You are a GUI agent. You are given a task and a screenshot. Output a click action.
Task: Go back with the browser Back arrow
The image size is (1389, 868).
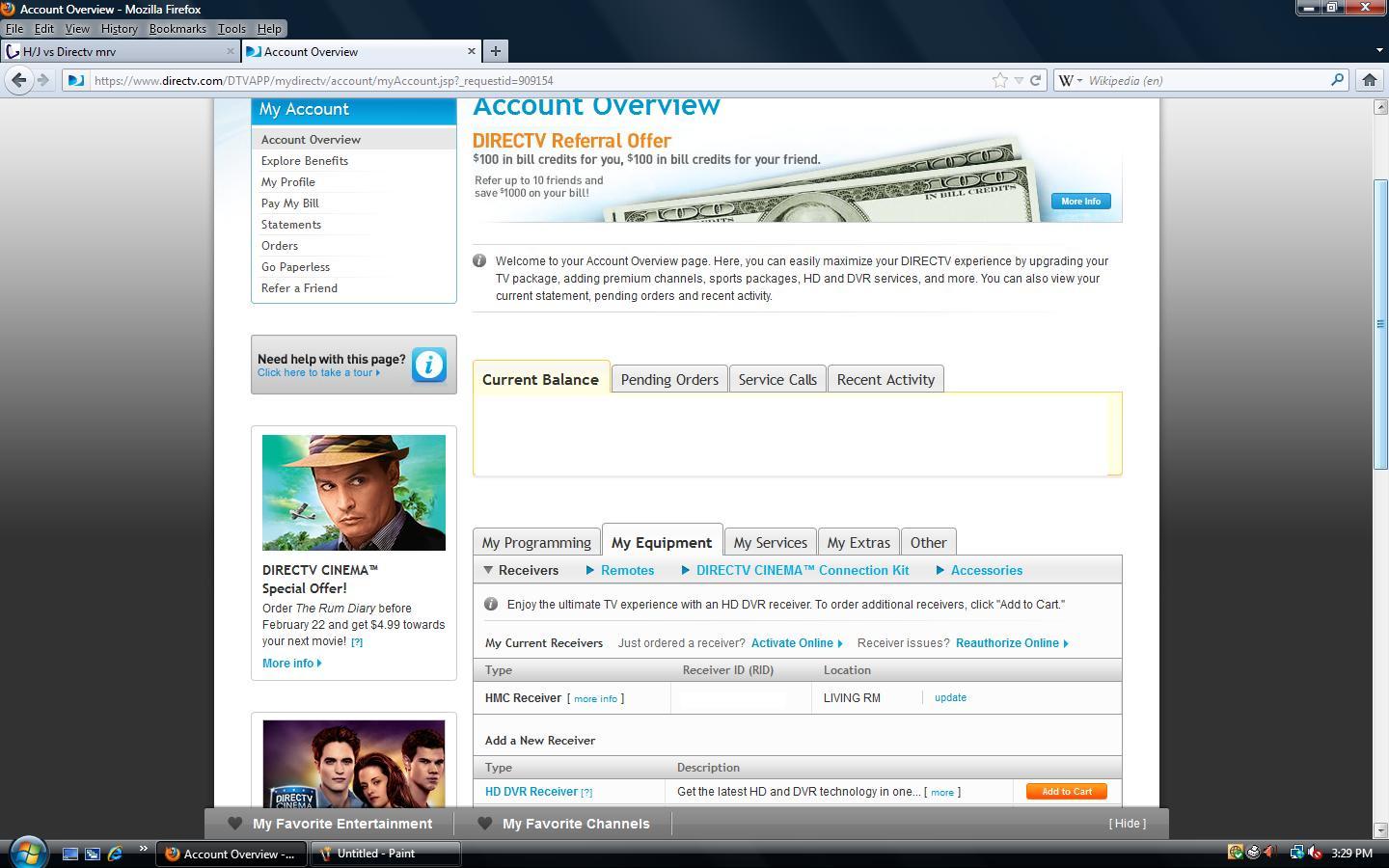(18, 80)
